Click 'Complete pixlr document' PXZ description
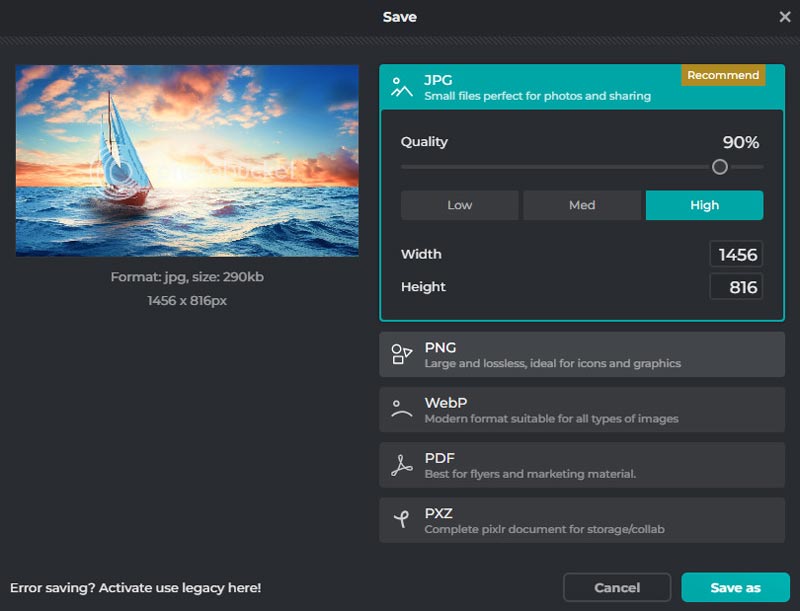 [544, 529]
